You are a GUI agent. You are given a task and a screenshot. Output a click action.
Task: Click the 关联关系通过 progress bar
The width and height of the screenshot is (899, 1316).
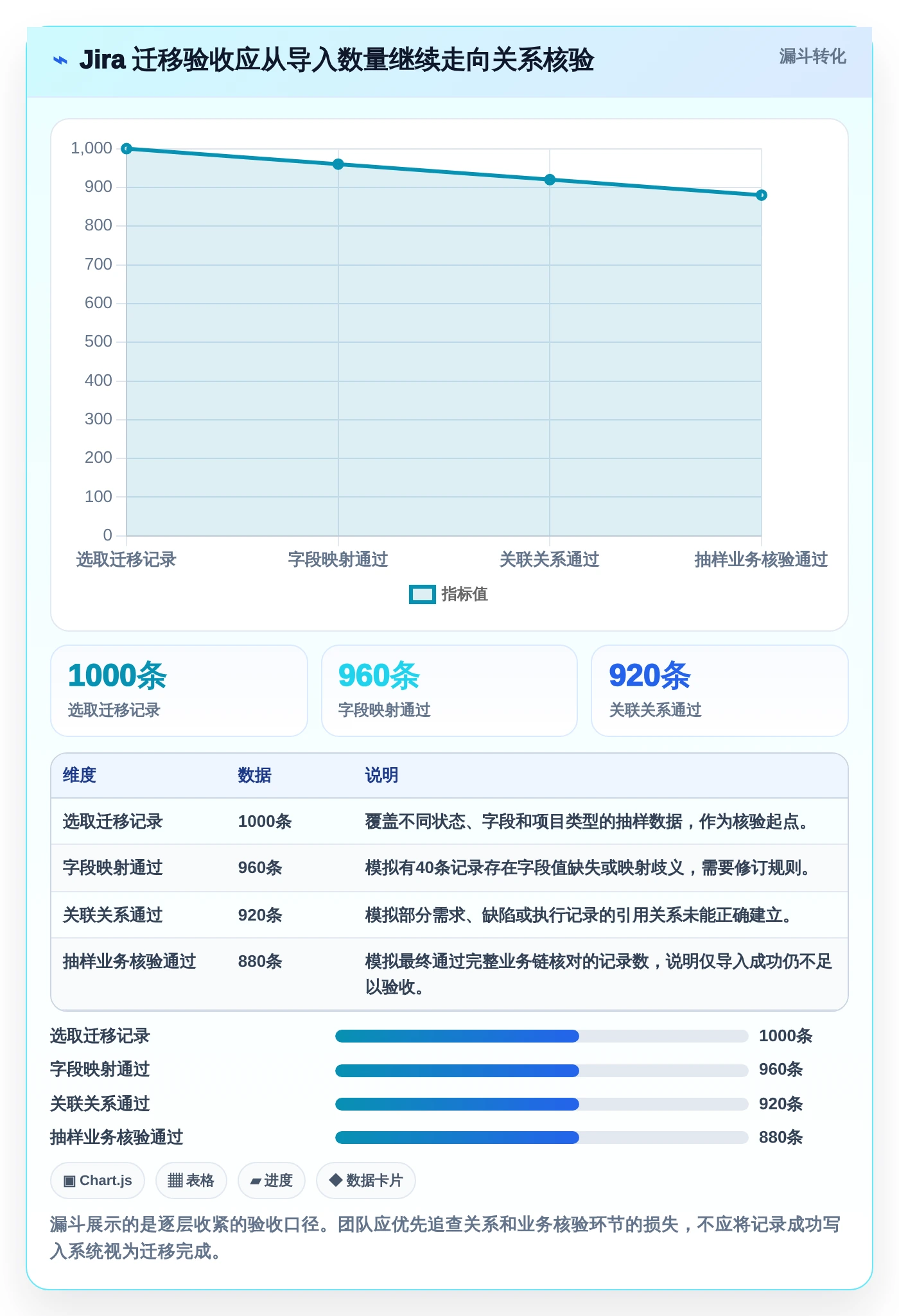542,1104
